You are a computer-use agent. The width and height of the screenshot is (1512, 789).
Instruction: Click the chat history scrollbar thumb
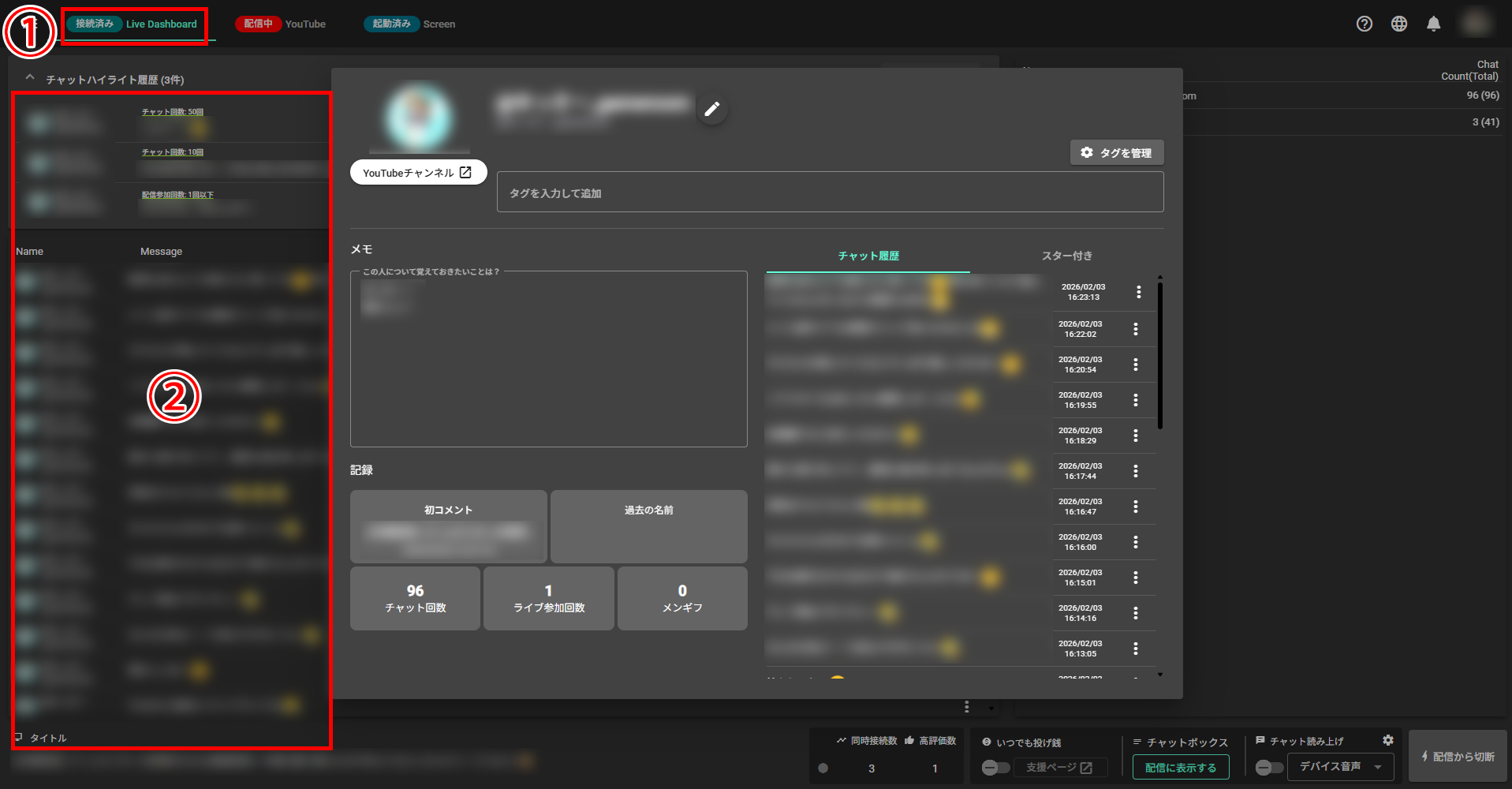(1159, 356)
